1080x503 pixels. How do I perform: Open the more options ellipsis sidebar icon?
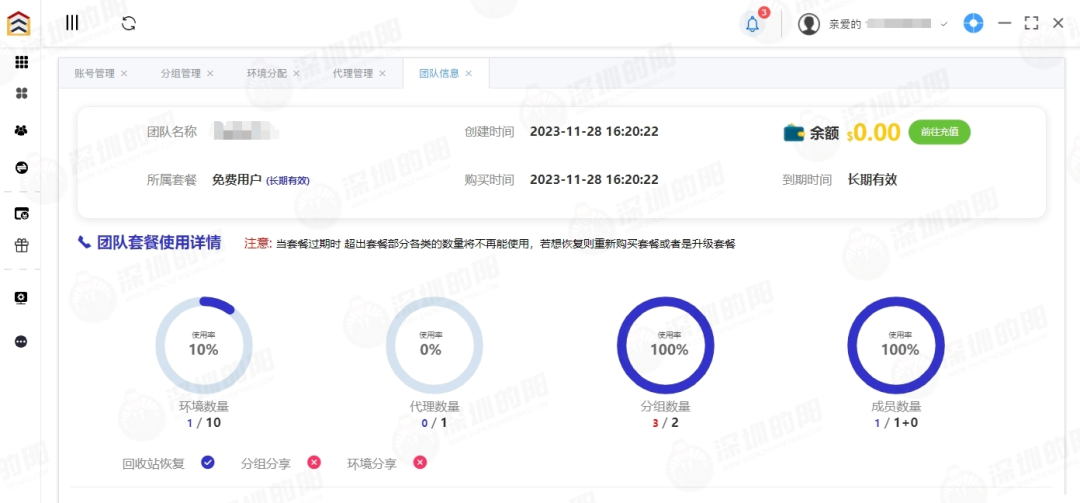[x=21, y=342]
